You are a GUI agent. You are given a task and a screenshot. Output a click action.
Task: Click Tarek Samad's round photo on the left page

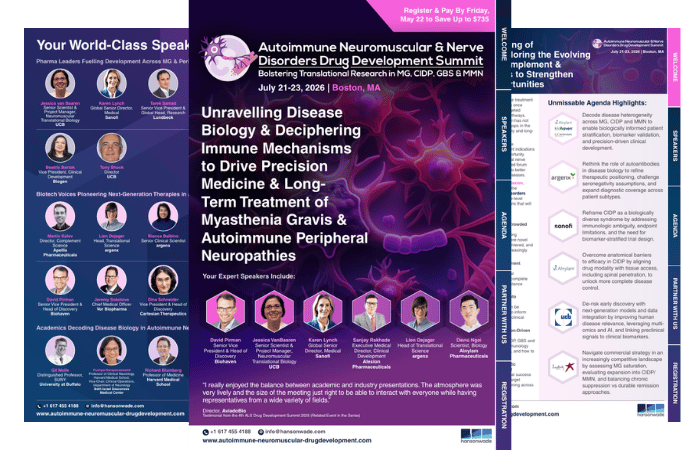(x=163, y=83)
